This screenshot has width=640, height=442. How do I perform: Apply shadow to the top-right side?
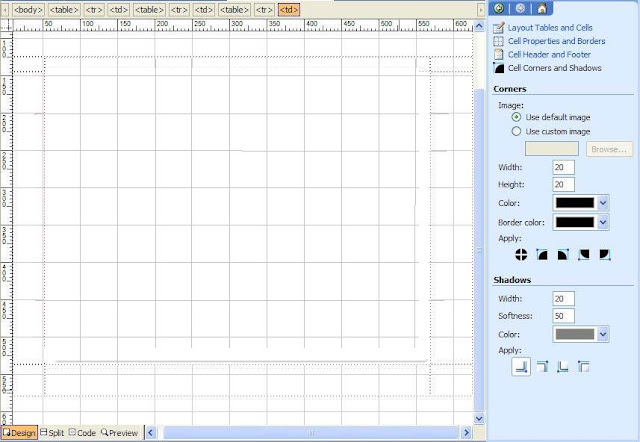click(542, 366)
